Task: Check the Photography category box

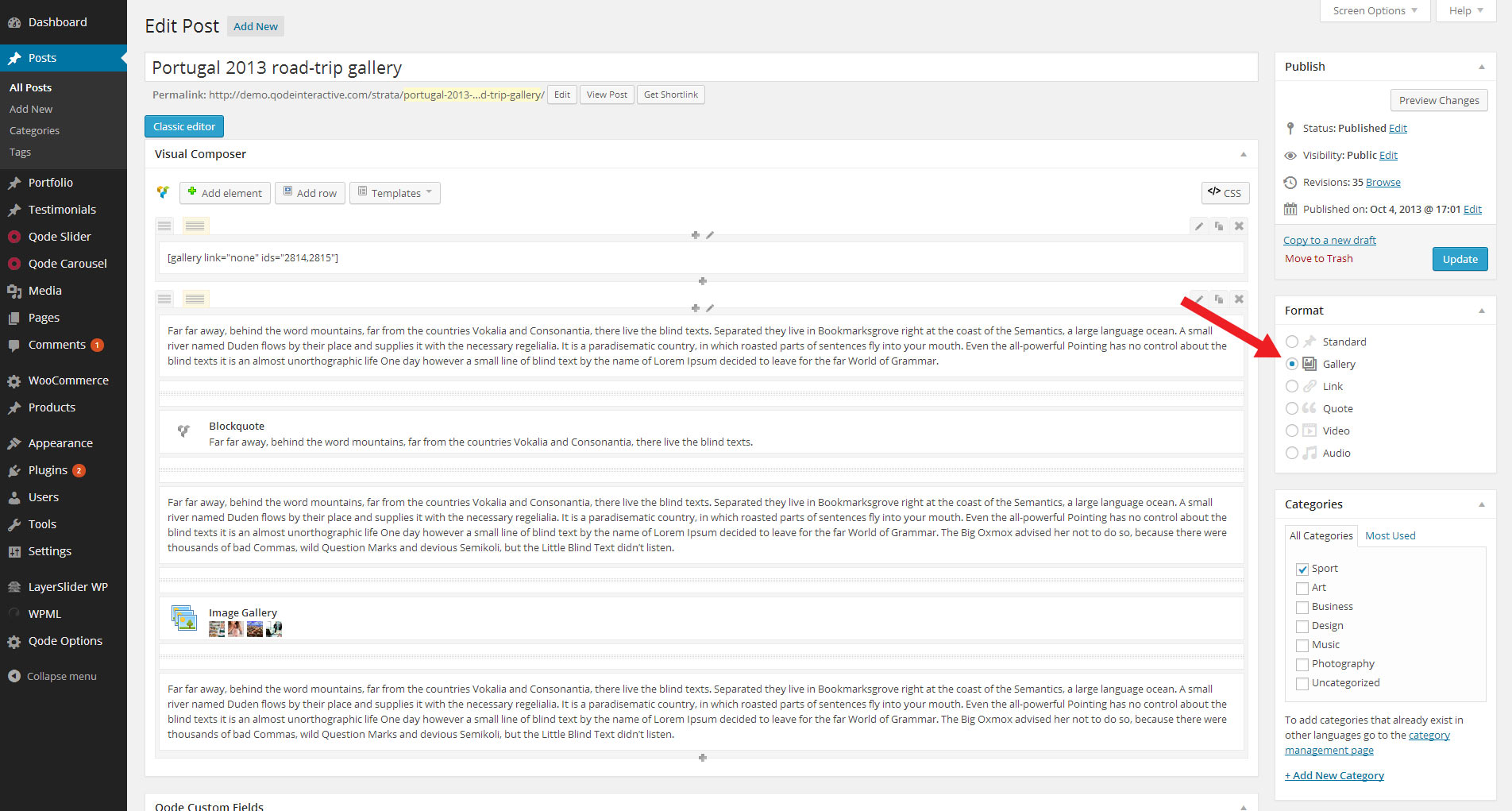Action: click(1302, 665)
